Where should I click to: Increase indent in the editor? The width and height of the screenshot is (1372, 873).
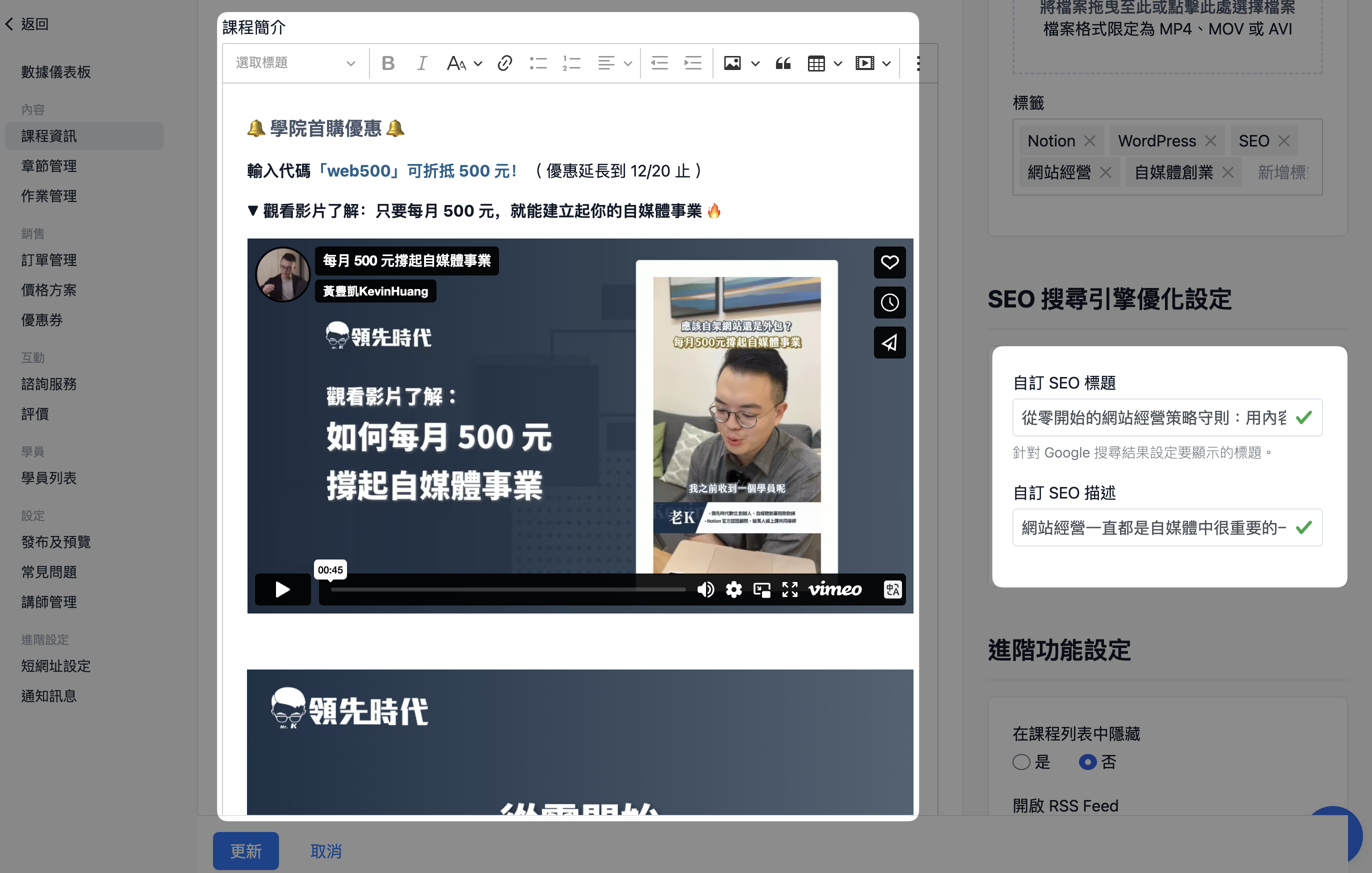coord(693,63)
